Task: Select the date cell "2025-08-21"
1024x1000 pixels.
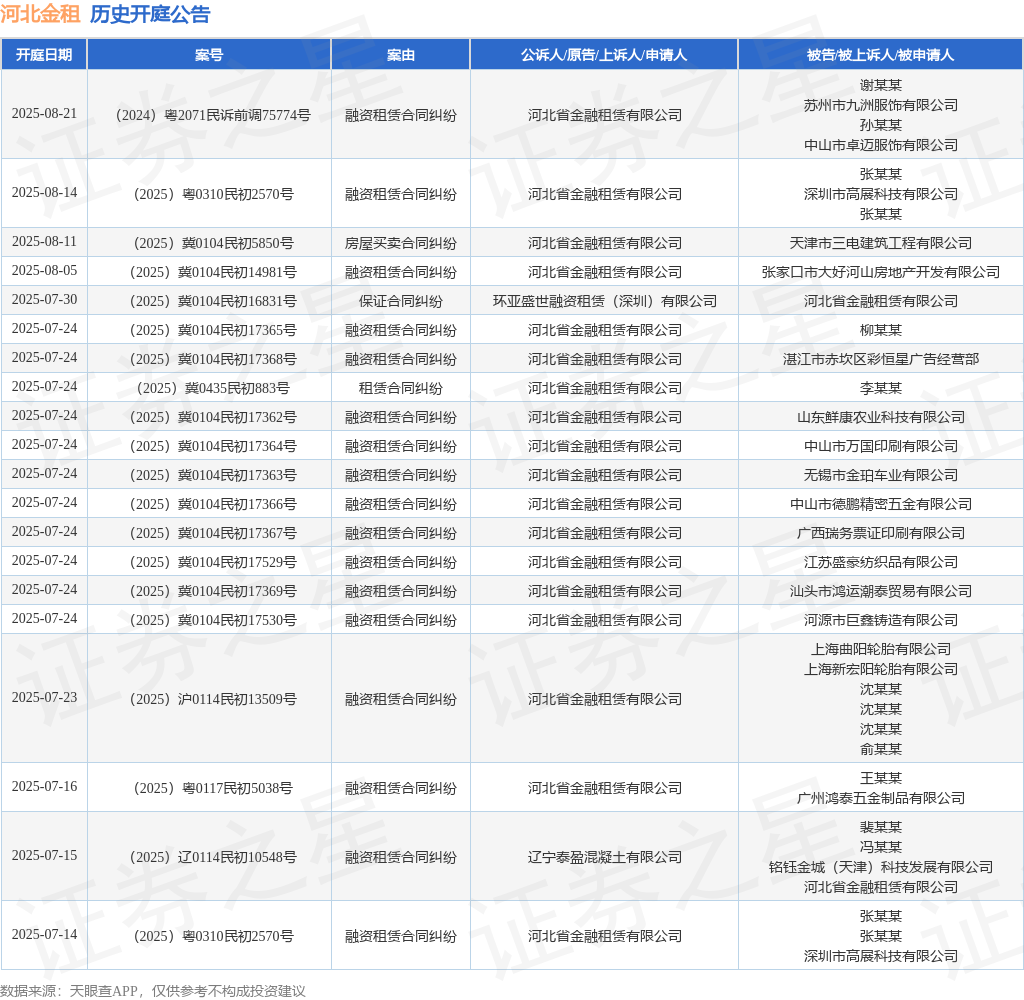Action: tap(44, 114)
